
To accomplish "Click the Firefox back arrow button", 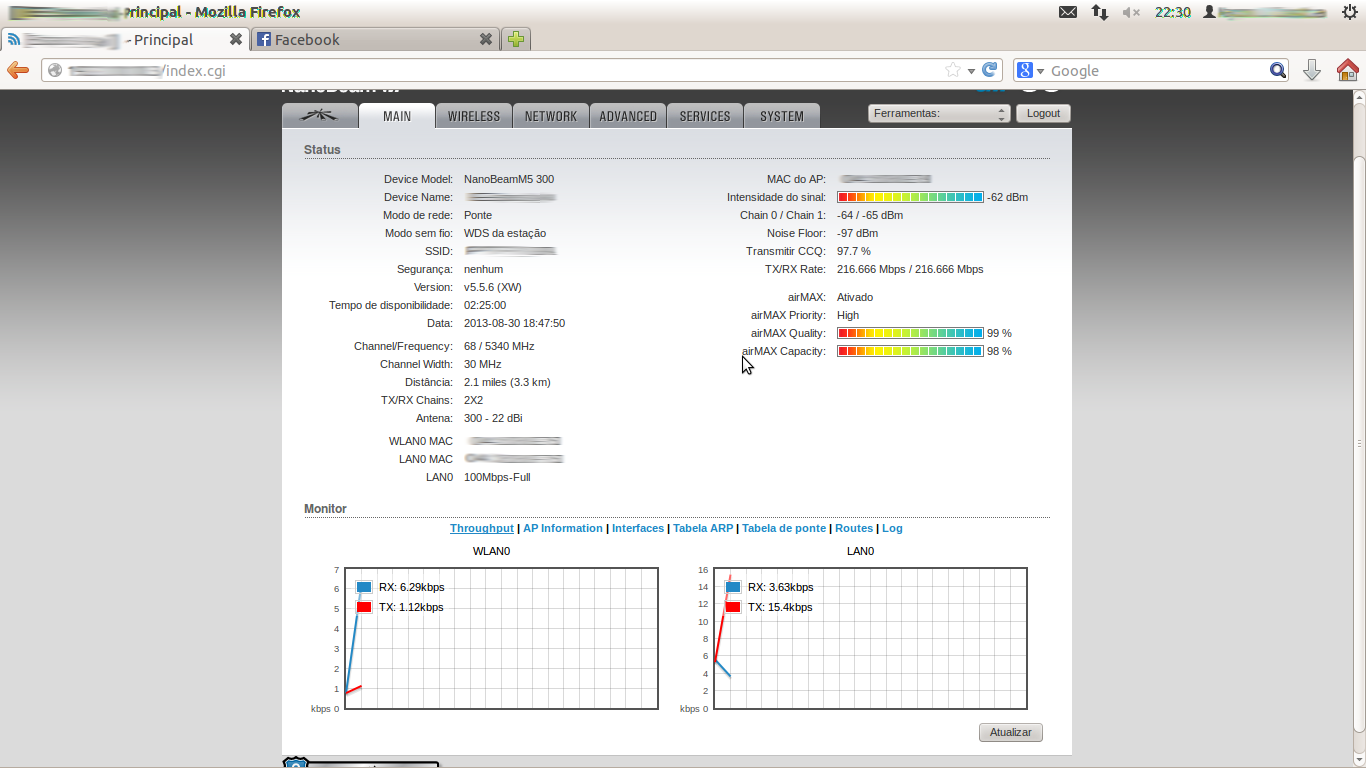I will click(x=18, y=70).
